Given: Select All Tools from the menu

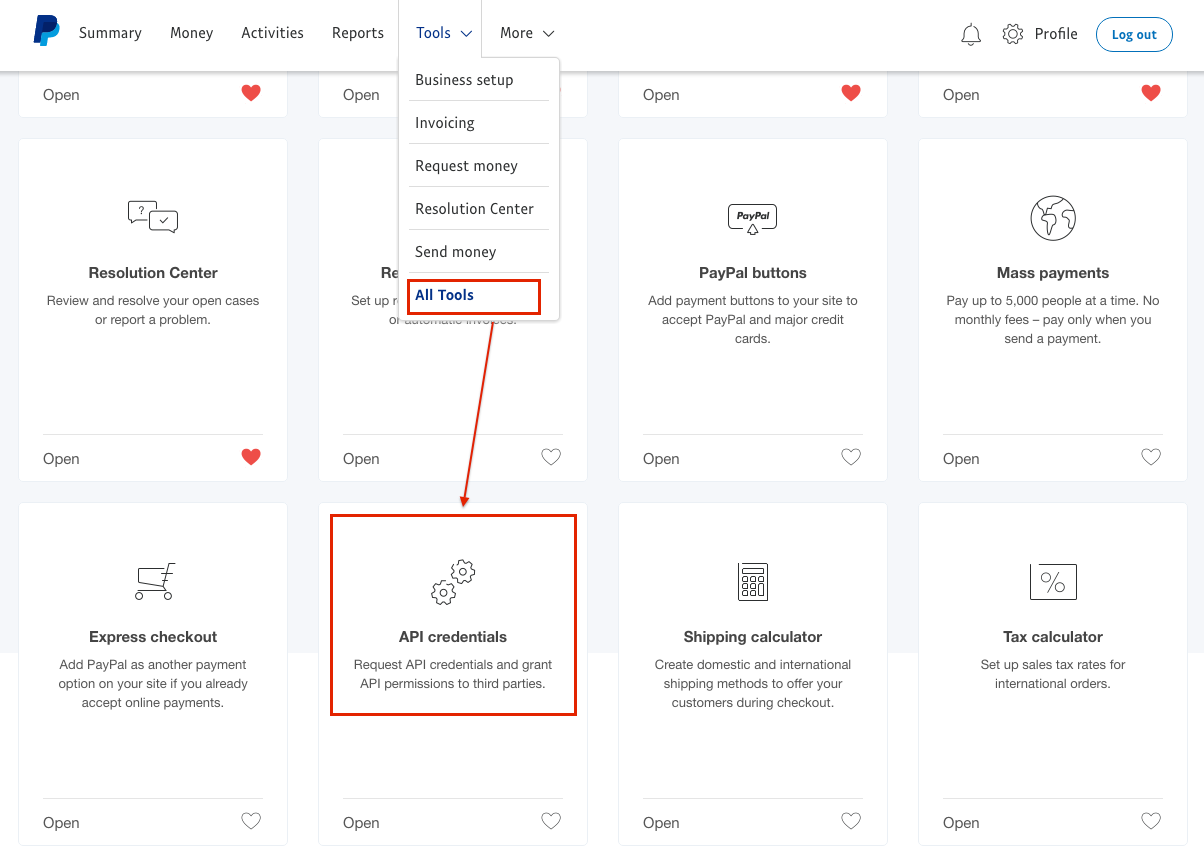Looking at the screenshot, I should pos(474,295).
